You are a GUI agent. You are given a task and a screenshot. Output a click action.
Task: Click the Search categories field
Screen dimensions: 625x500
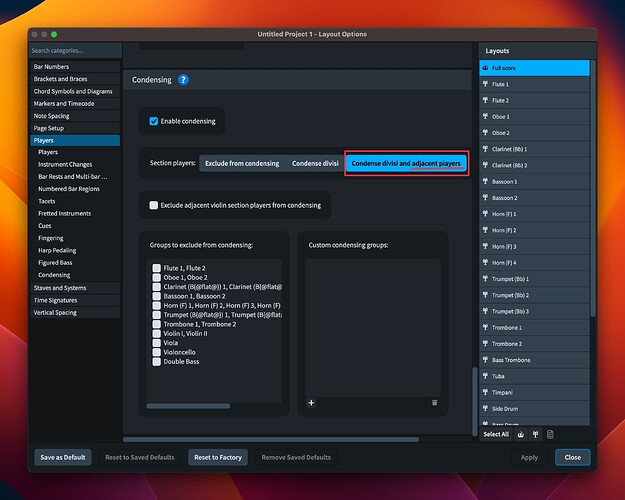pos(75,51)
